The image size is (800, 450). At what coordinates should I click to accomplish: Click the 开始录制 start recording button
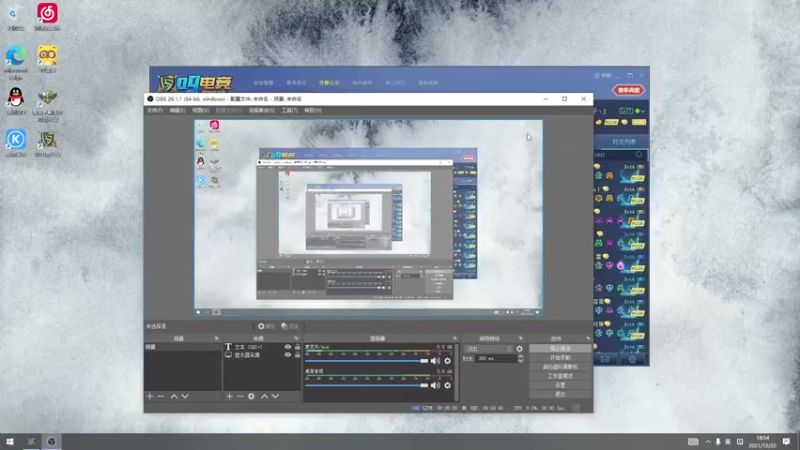click(x=560, y=358)
